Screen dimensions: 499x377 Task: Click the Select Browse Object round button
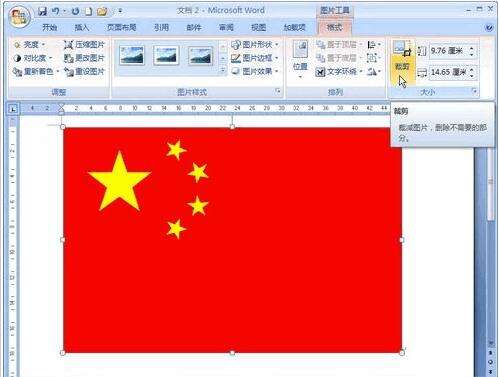tap(491, 361)
